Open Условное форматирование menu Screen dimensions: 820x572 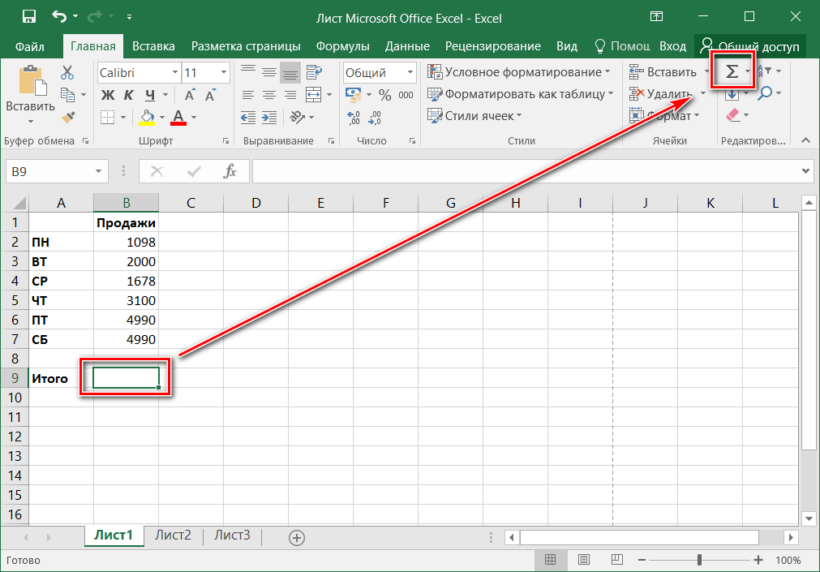point(518,72)
